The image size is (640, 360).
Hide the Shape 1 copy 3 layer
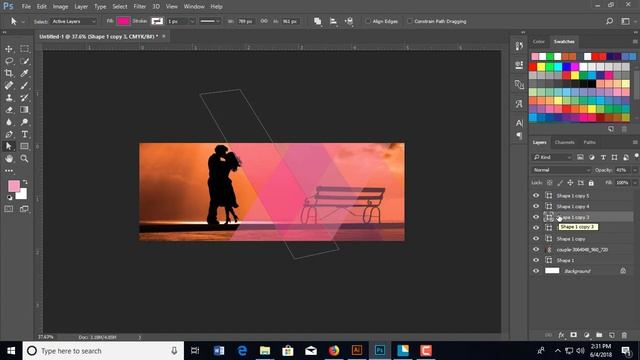(536, 217)
